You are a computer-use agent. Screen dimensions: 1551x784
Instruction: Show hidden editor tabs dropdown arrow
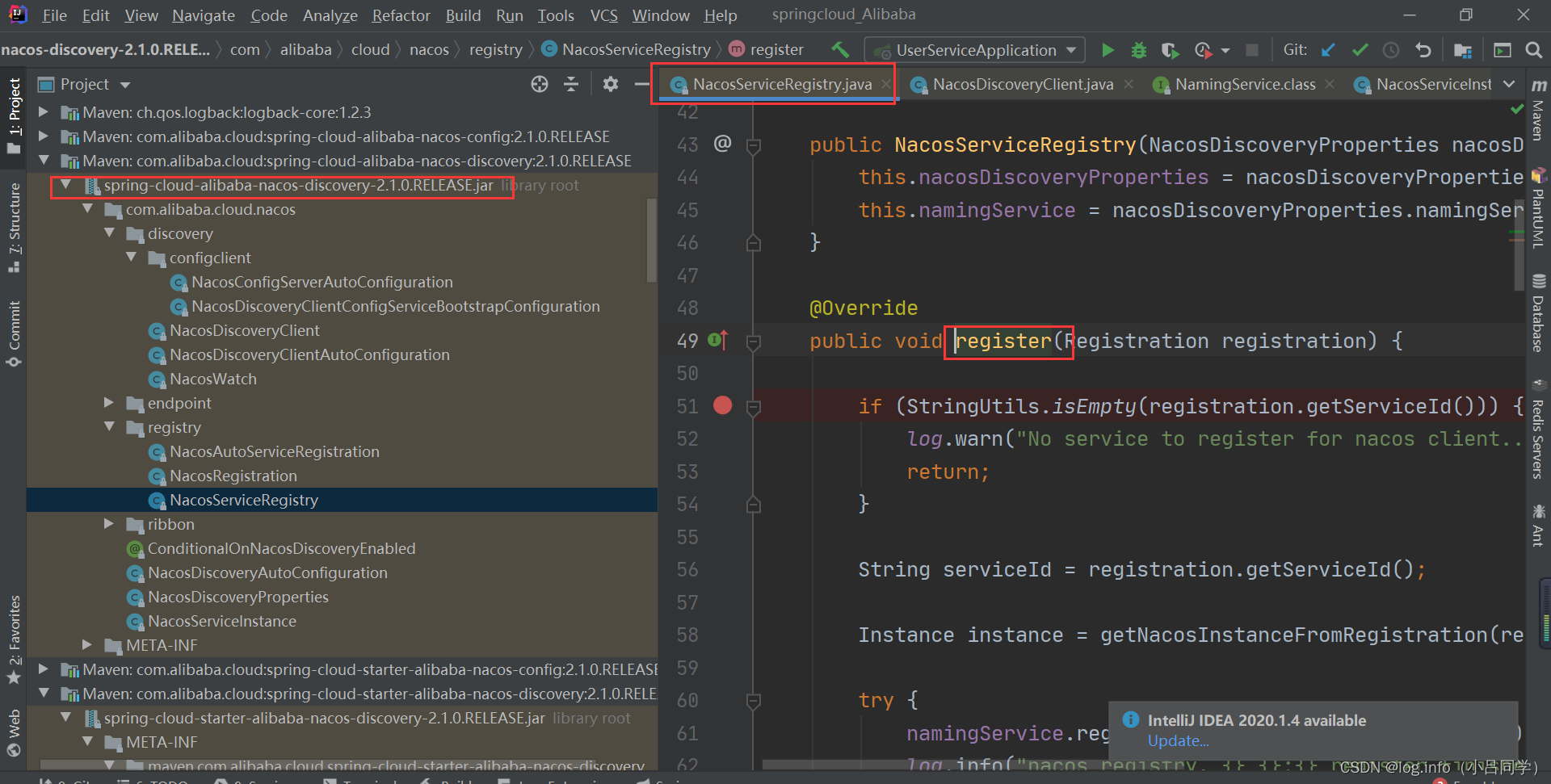pos(1509,84)
